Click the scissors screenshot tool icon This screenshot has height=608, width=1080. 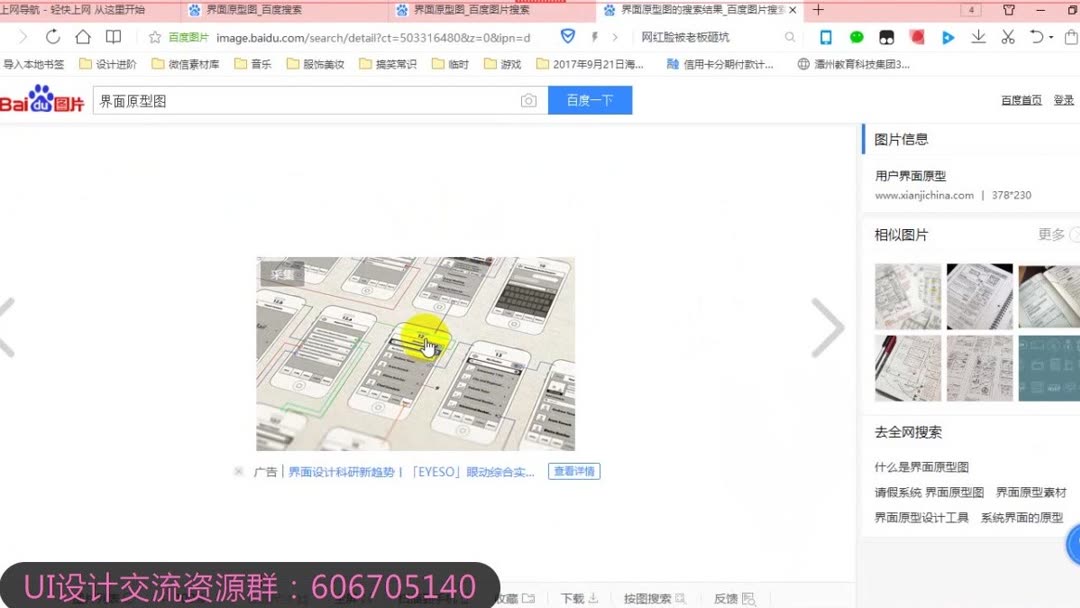click(1008, 36)
